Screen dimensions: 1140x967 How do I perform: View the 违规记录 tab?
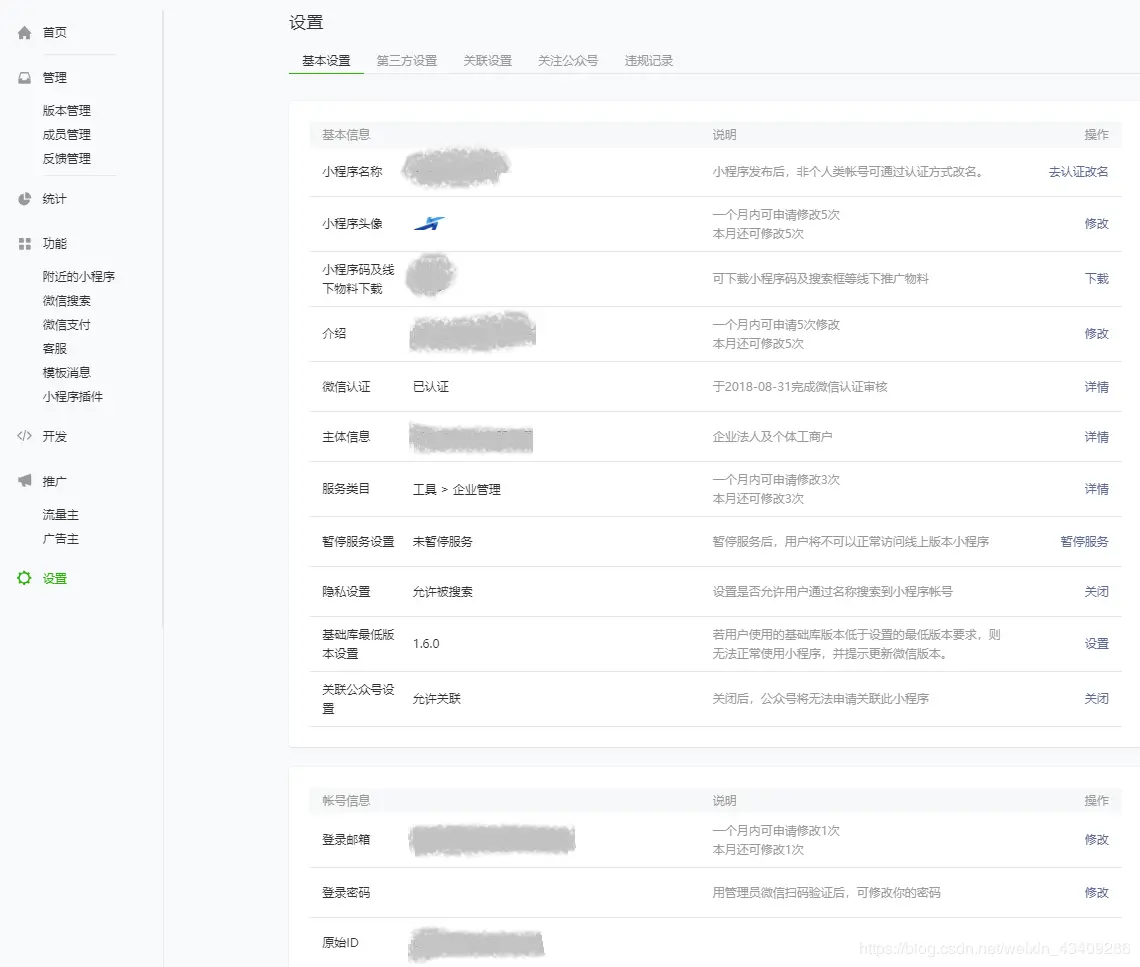click(x=648, y=60)
